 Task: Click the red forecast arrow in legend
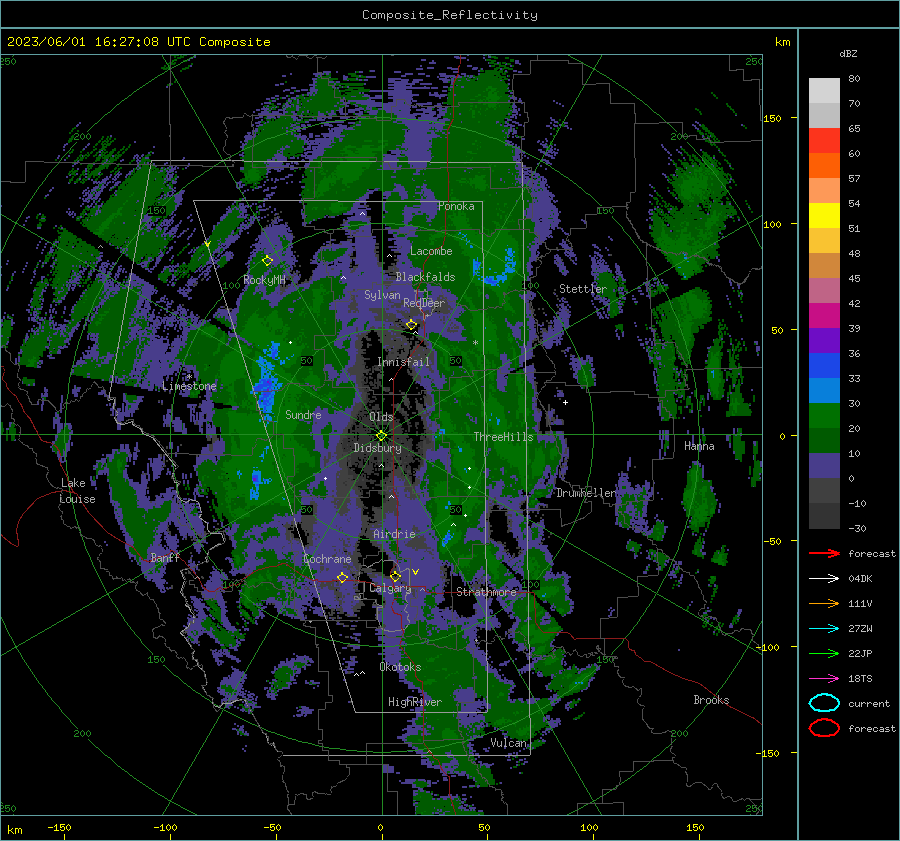[824, 553]
